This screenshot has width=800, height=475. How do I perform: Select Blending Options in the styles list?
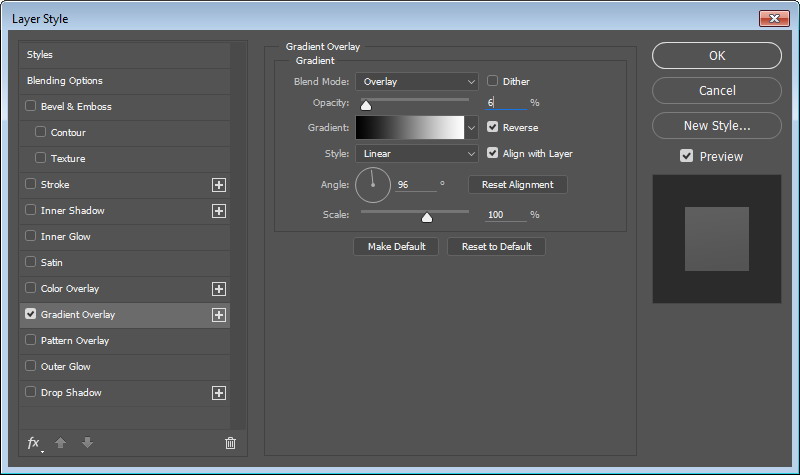65,81
